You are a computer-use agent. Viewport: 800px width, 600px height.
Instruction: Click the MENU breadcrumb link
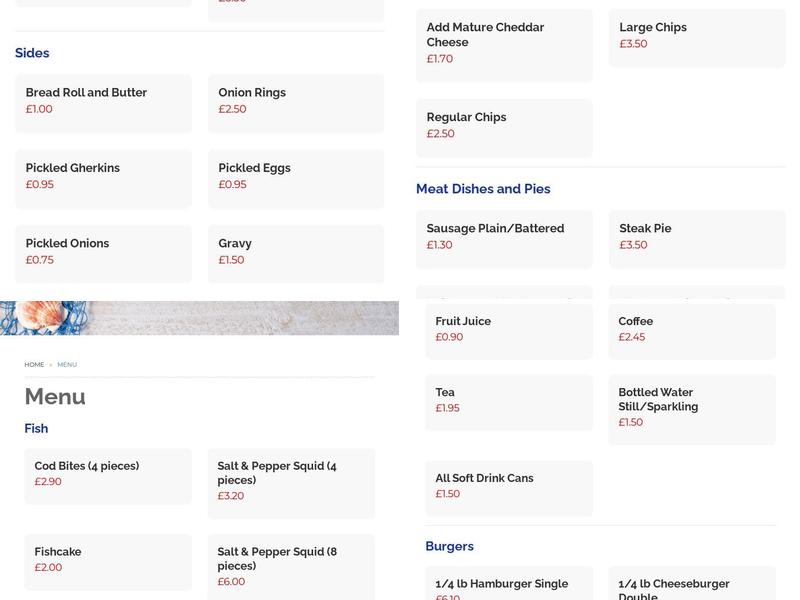tap(66, 364)
